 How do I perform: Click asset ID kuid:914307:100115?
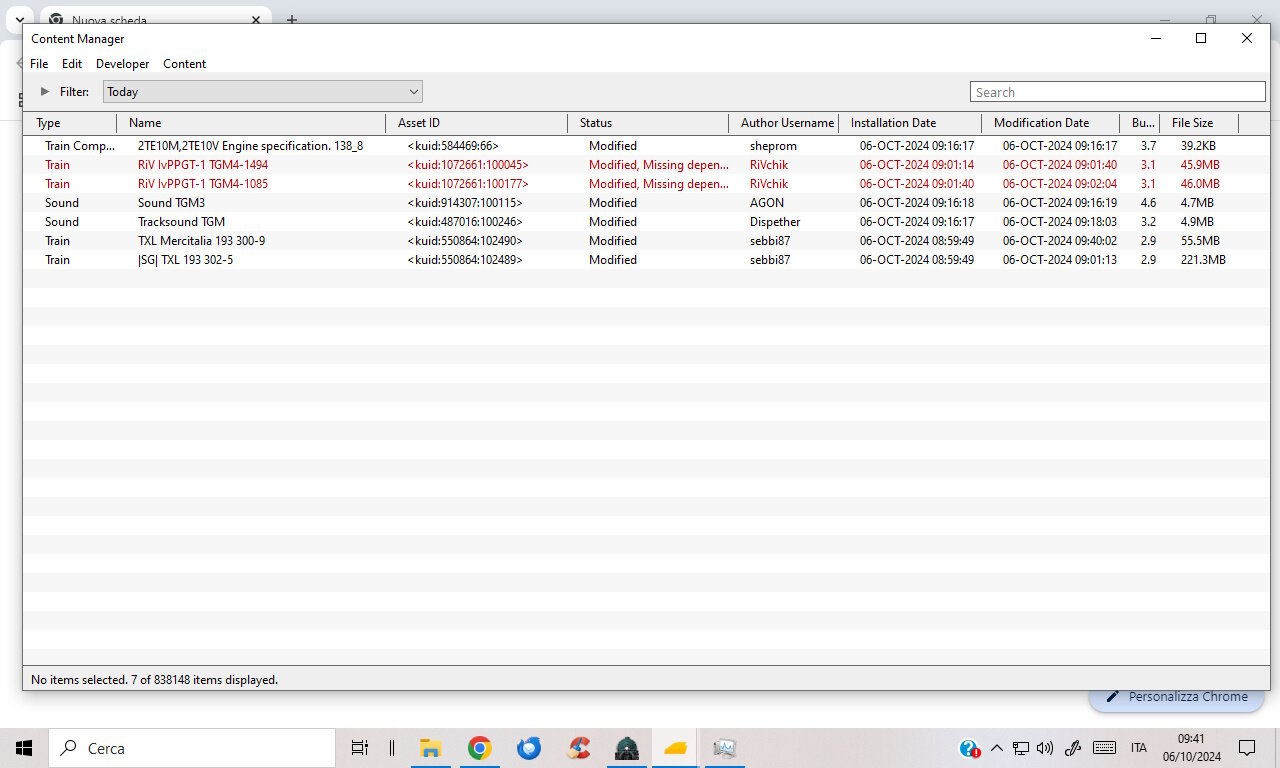[x=465, y=203]
